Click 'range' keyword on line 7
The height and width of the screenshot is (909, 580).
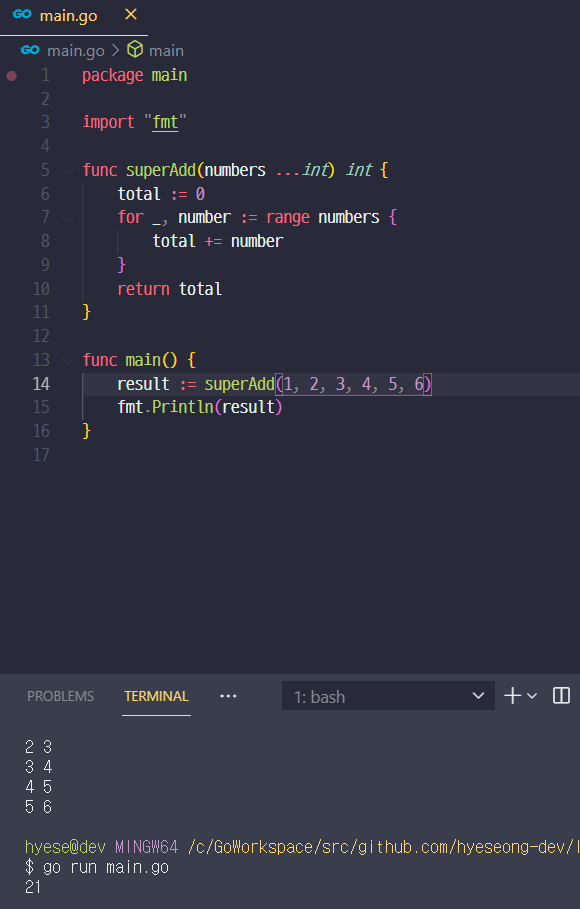[x=288, y=217]
